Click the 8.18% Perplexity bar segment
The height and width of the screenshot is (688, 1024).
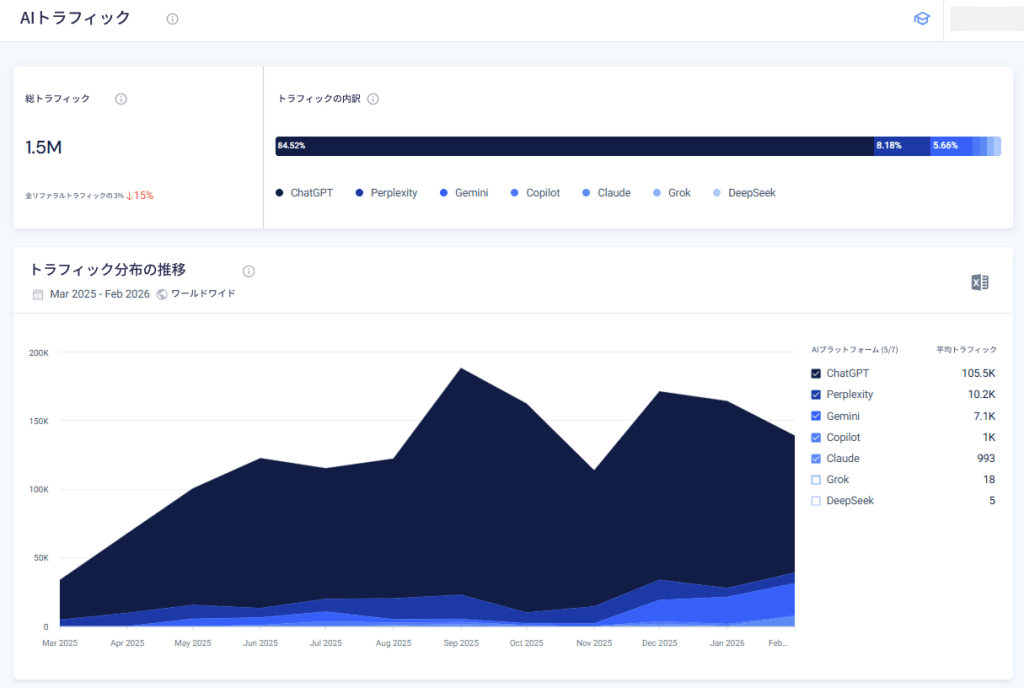click(x=902, y=146)
